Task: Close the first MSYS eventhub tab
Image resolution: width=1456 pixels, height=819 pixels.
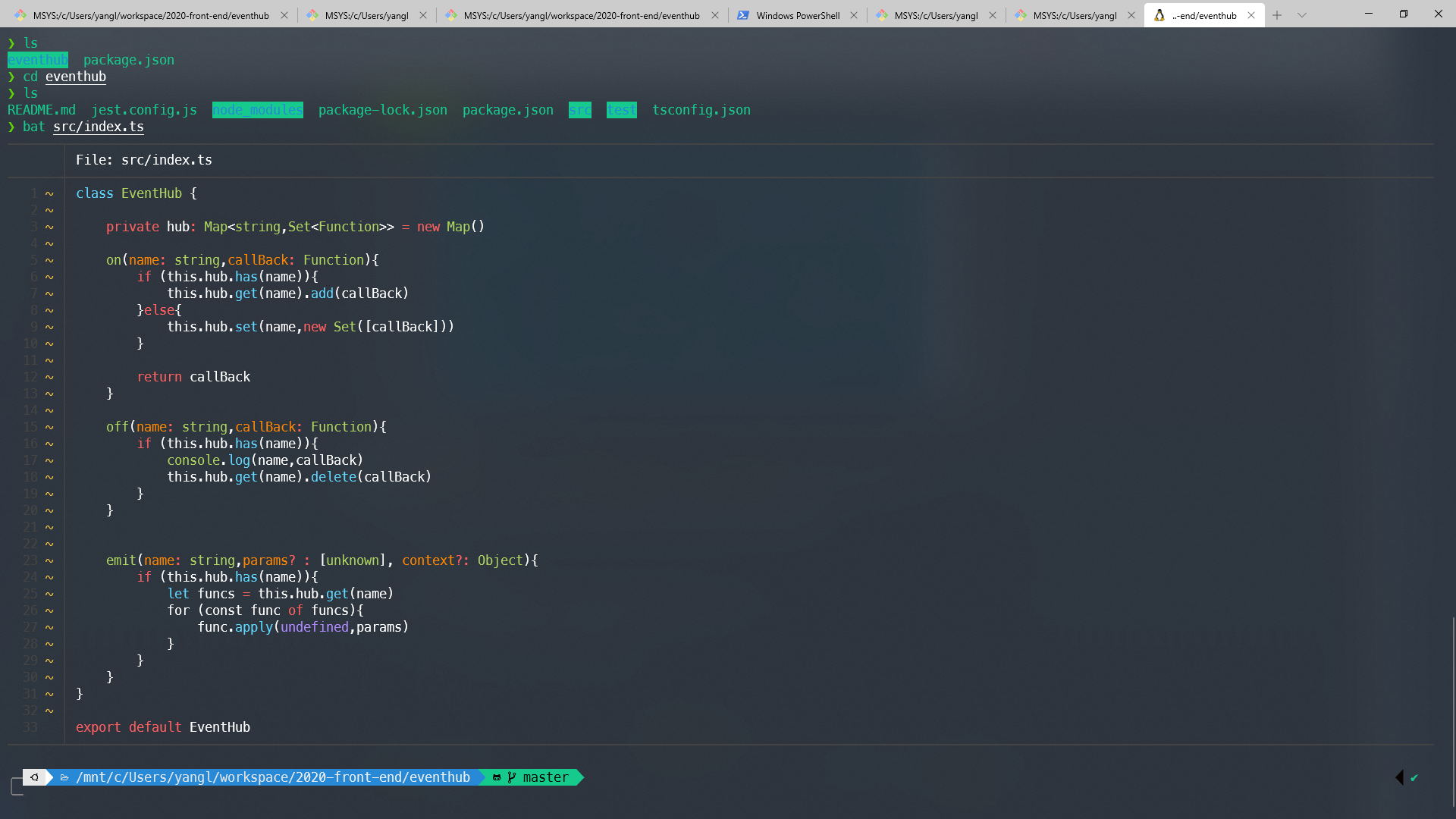Action: tap(284, 15)
